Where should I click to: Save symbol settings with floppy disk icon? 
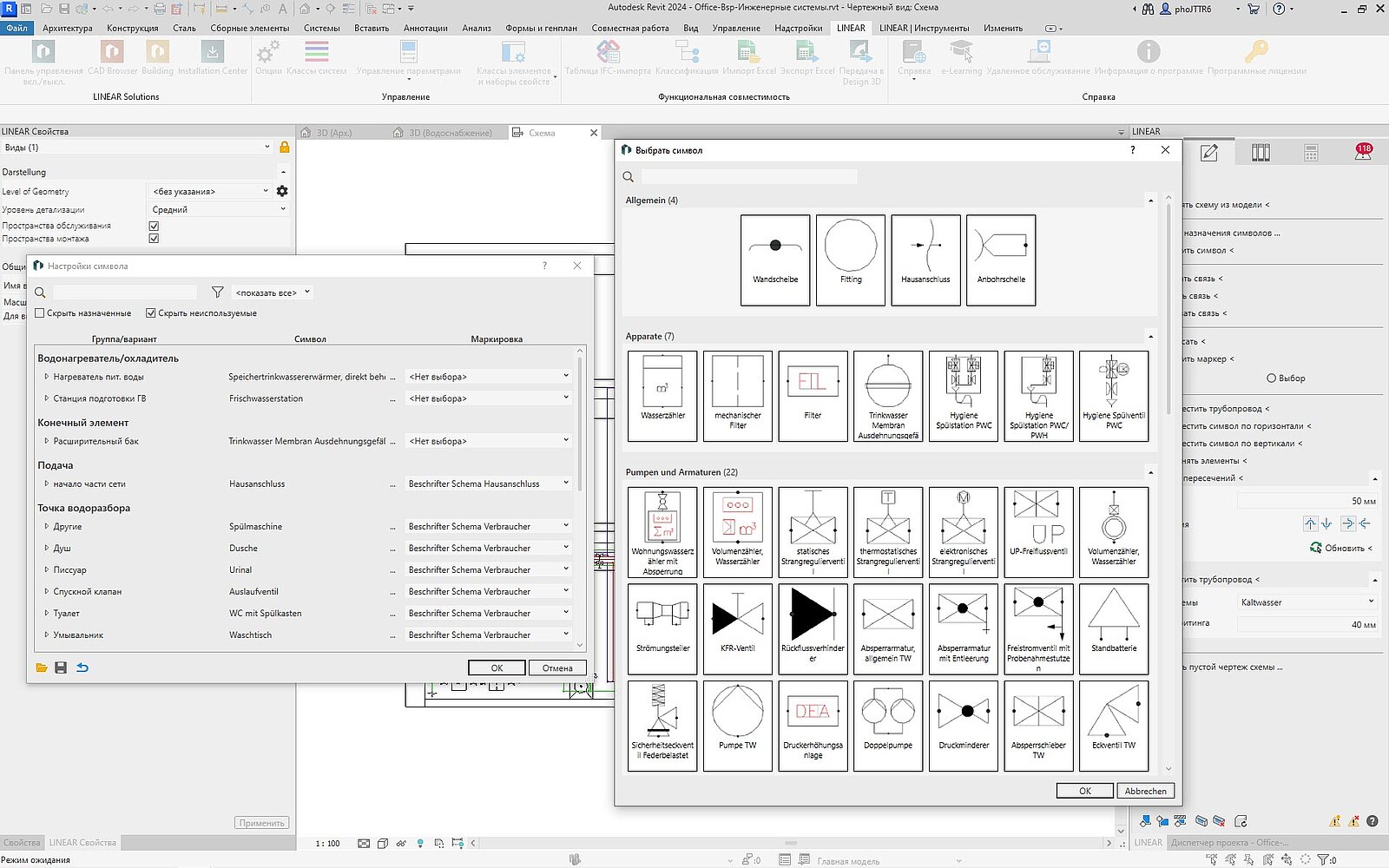pos(61,667)
